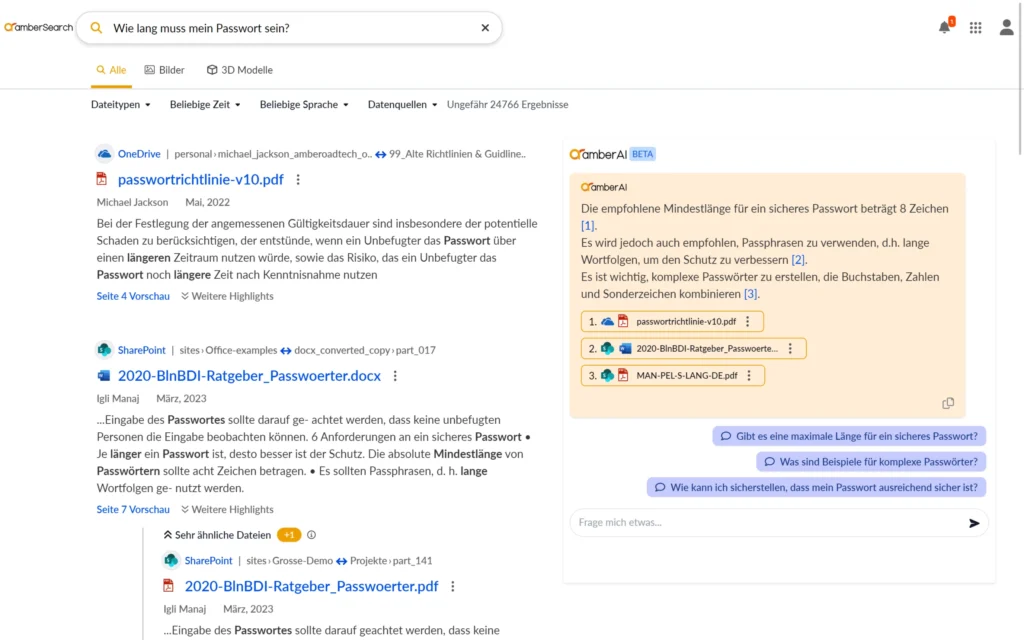Switch to the Bilder tab

pyautogui.click(x=165, y=70)
